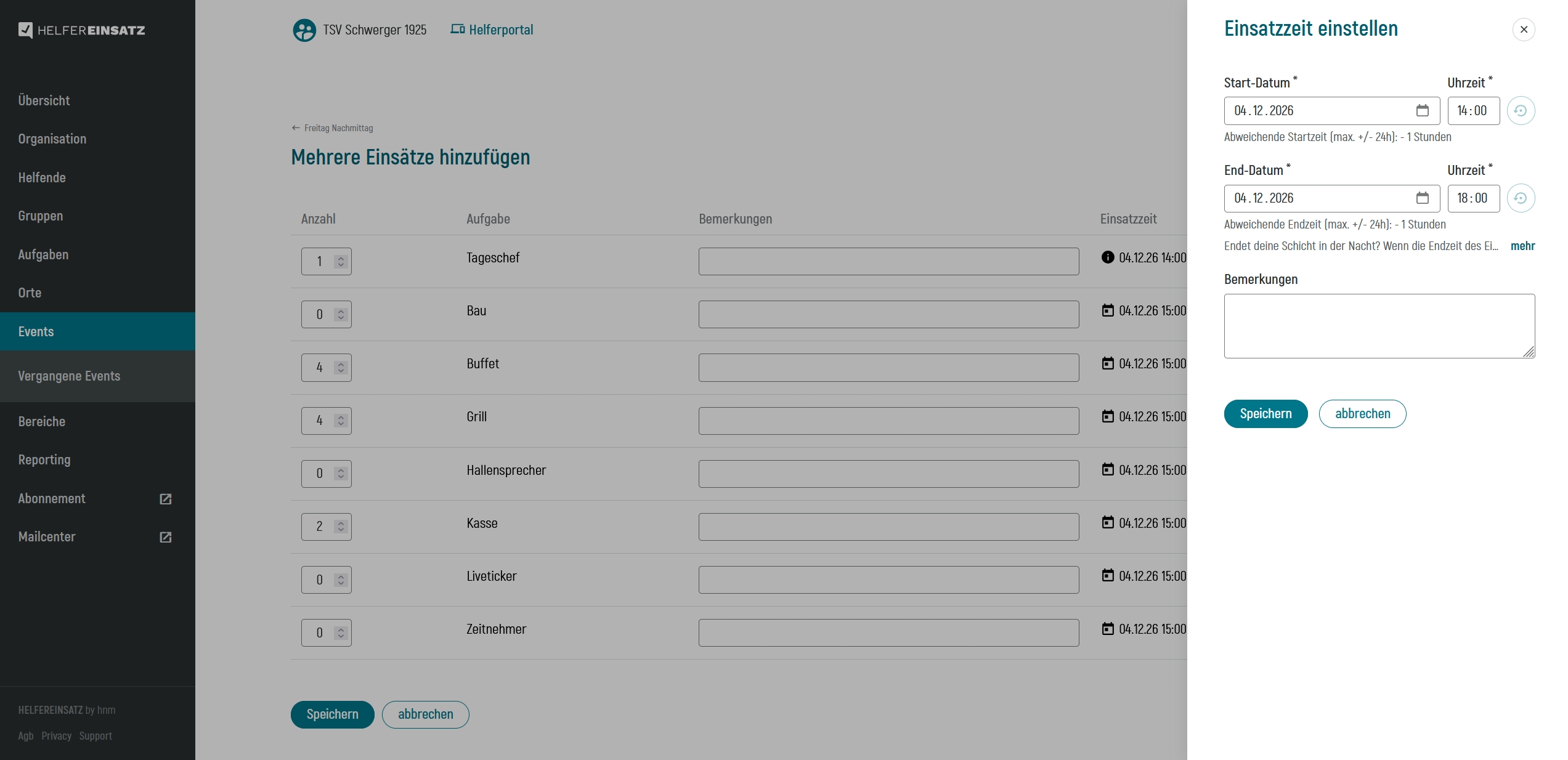Screen dimensions: 1568x760
Task: Click the Mailcenter external link icon
Action: click(165, 537)
